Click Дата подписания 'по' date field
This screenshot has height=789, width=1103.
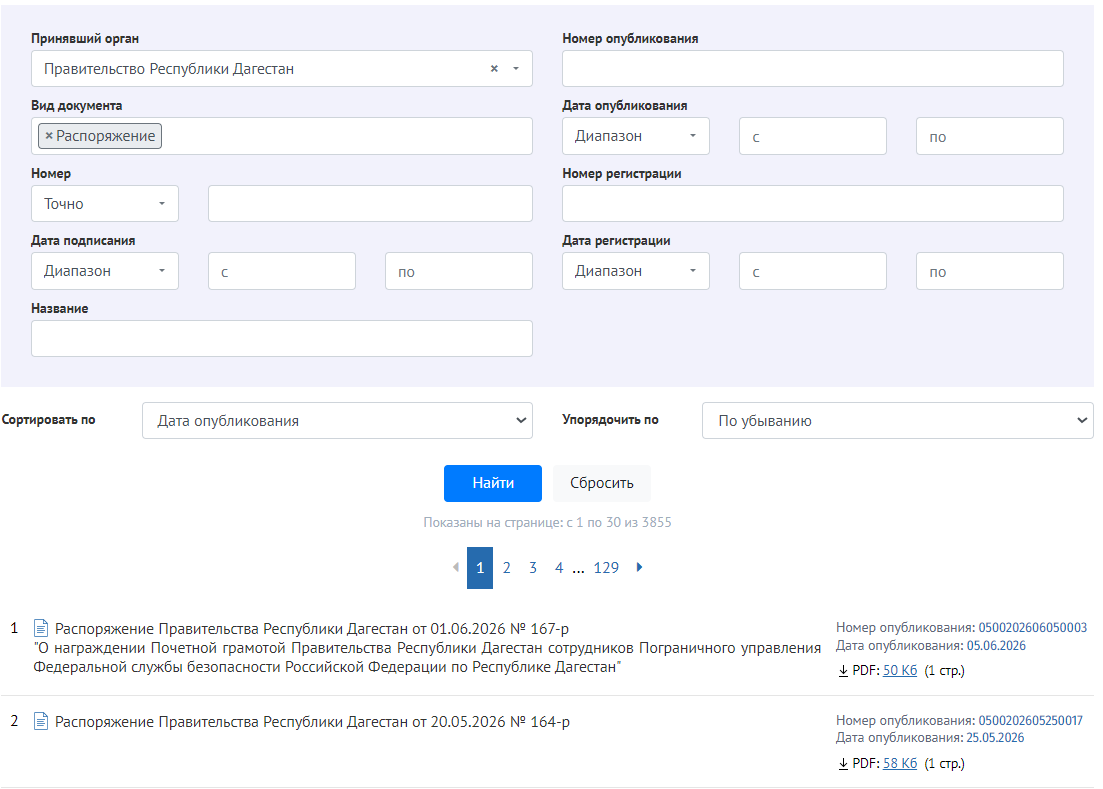point(459,271)
